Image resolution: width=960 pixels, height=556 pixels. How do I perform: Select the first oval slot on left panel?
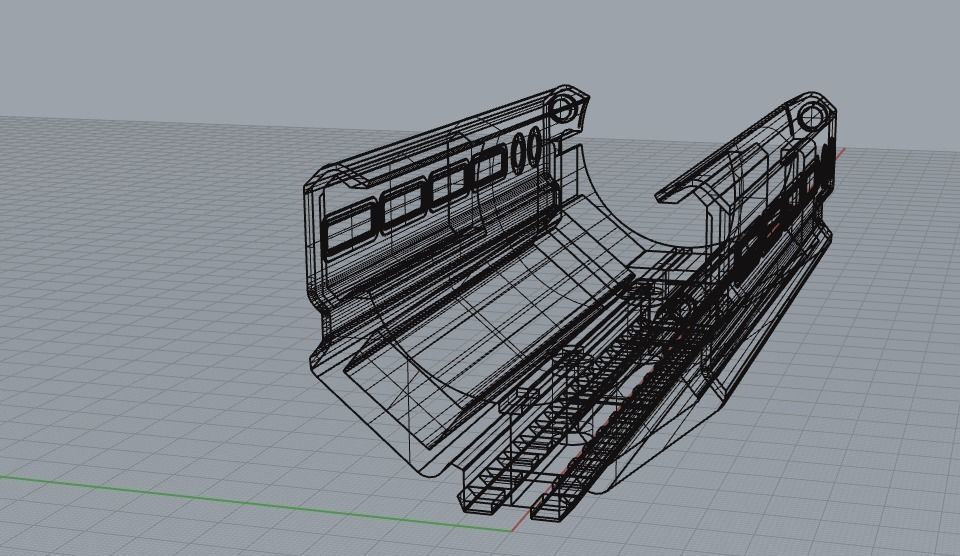(520, 151)
